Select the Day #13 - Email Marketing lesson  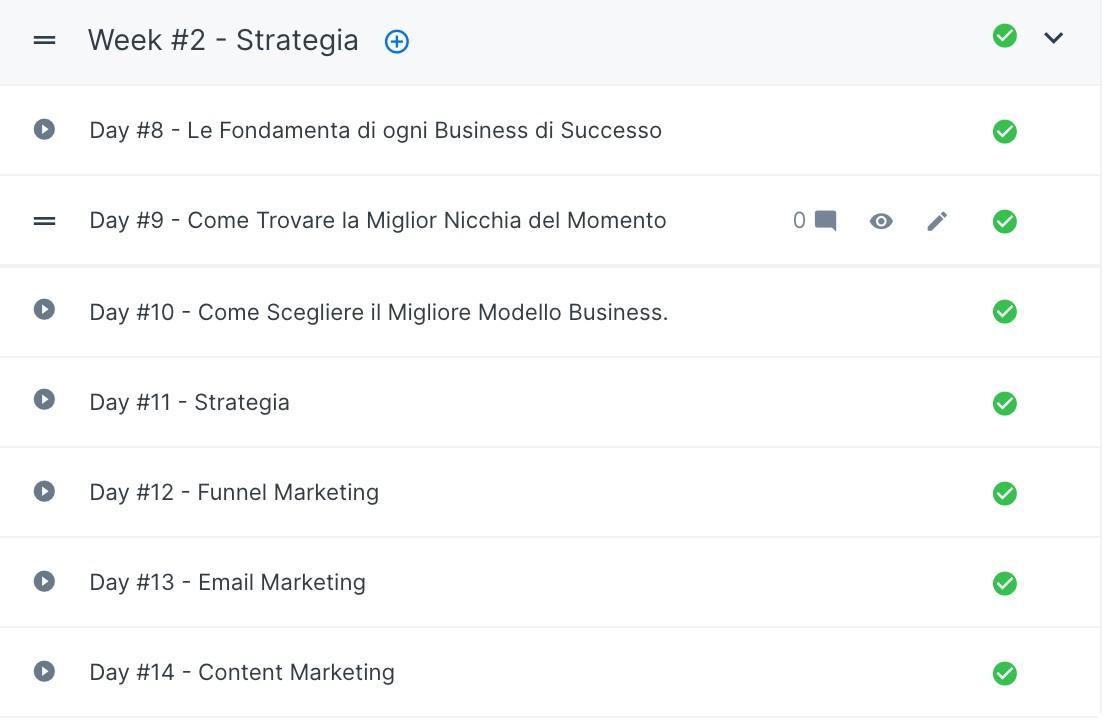(x=227, y=582)
